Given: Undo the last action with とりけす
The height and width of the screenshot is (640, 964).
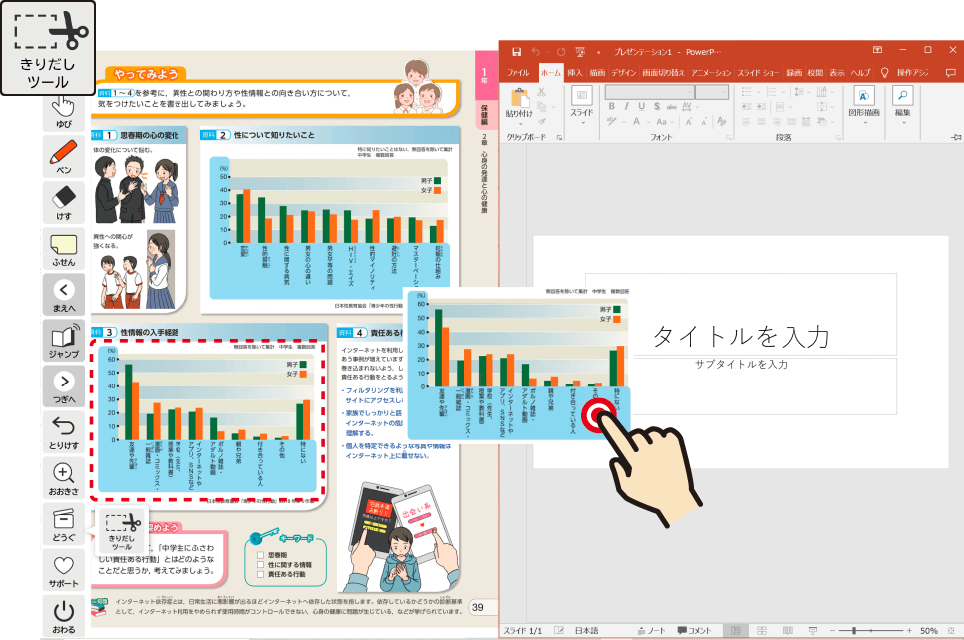Looking at the screenshot, I should pos(64,432).
